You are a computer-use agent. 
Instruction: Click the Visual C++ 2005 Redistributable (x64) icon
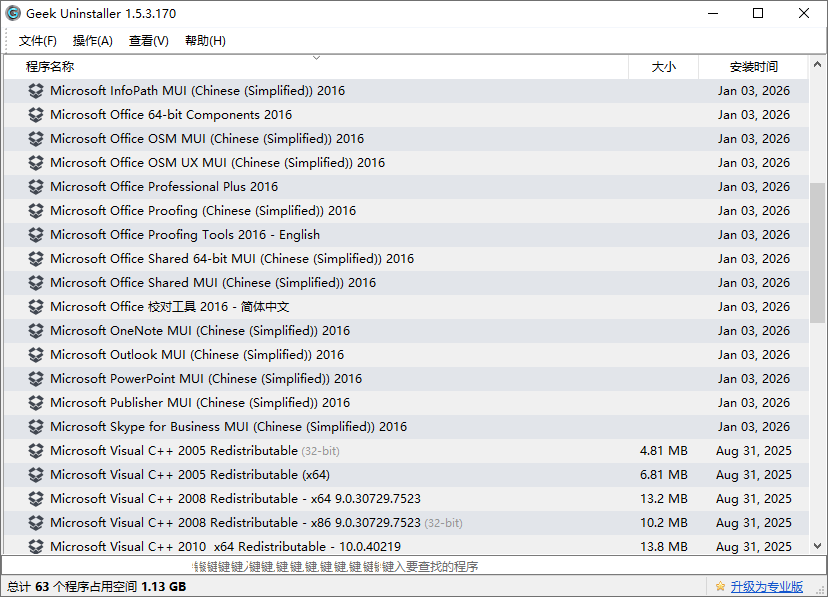click(33, 474)
